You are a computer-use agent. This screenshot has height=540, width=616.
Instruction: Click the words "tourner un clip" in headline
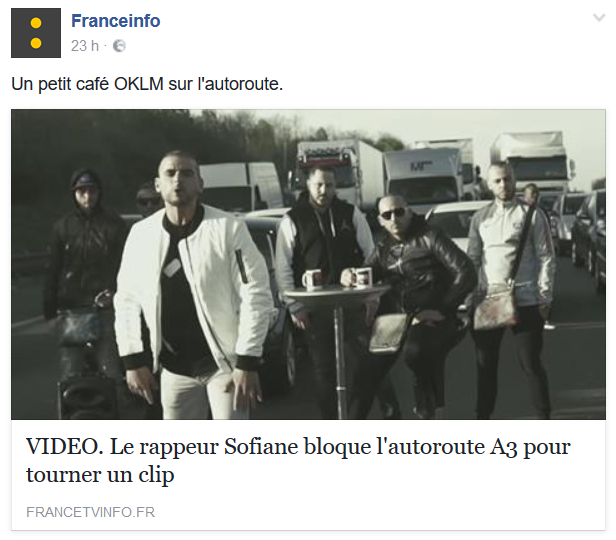click(100, 475)
